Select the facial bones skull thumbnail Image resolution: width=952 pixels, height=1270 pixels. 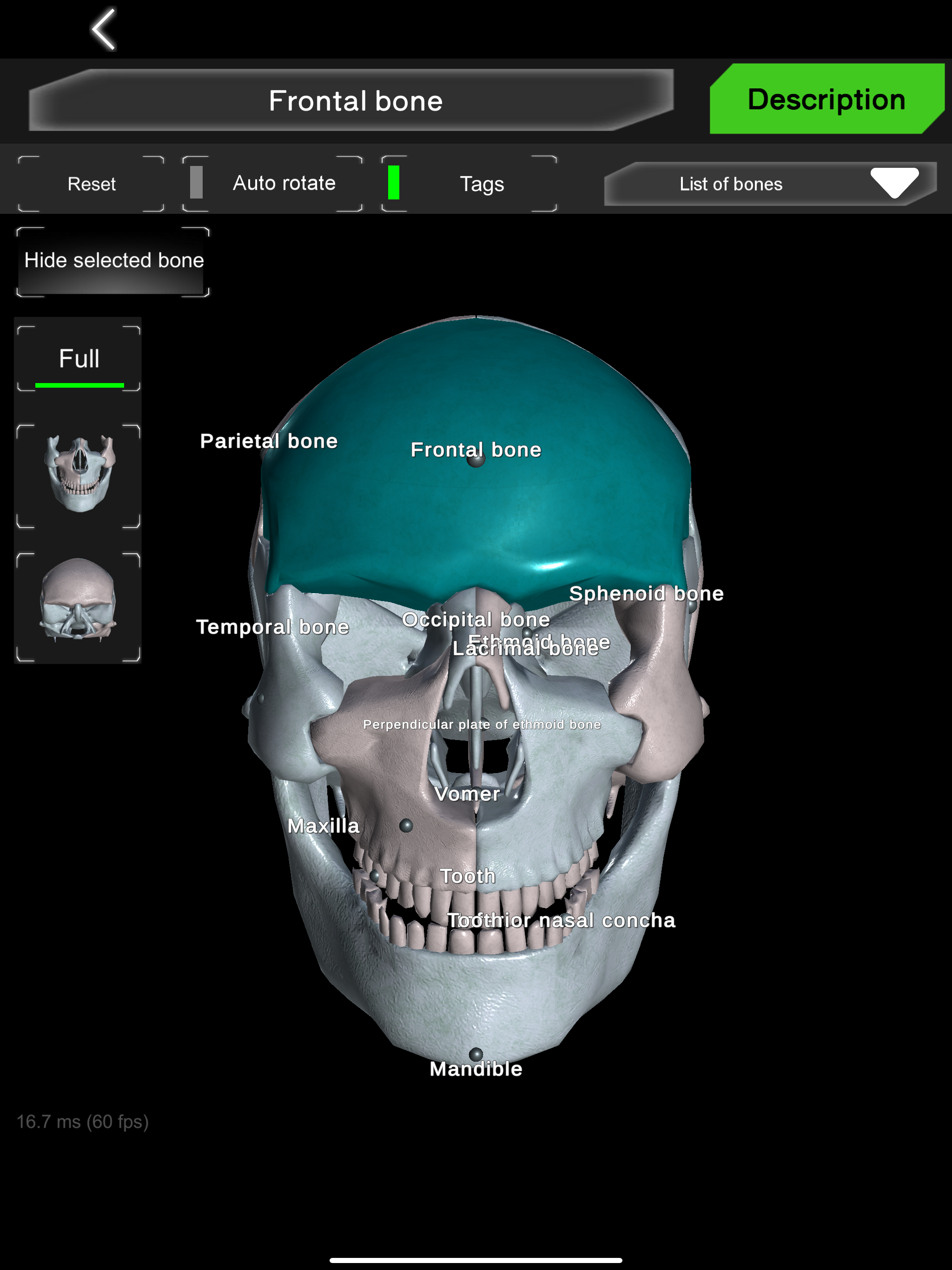(79, 476)
